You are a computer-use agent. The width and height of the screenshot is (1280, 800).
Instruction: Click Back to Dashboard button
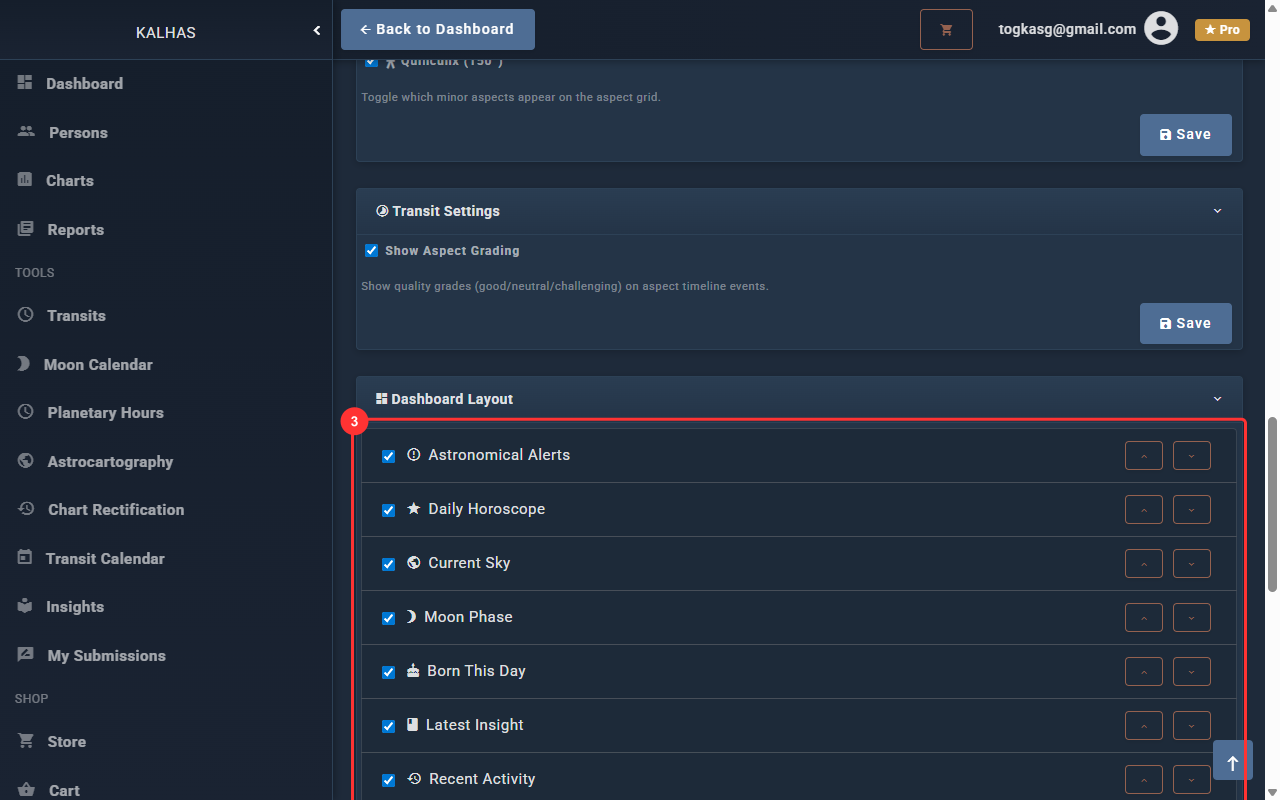(438, 30)
